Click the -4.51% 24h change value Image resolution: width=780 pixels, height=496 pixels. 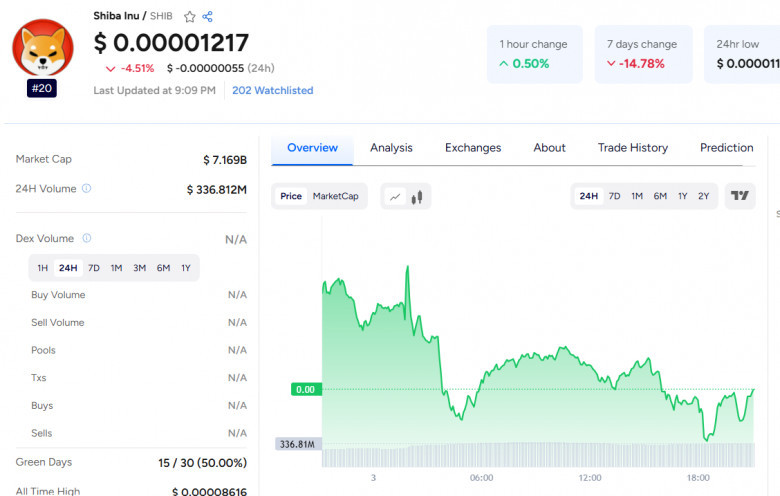pyautogui.click(x=137, y=68)
